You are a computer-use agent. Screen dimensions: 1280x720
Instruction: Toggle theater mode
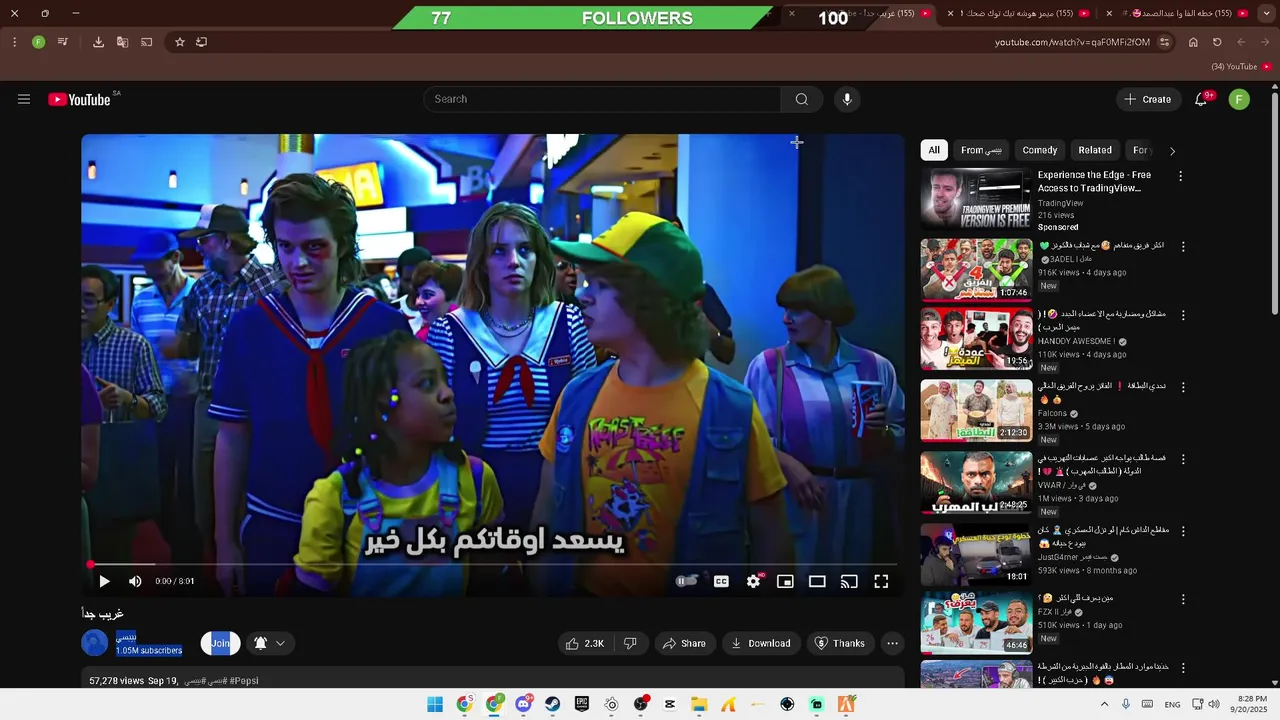click(817, 581)
